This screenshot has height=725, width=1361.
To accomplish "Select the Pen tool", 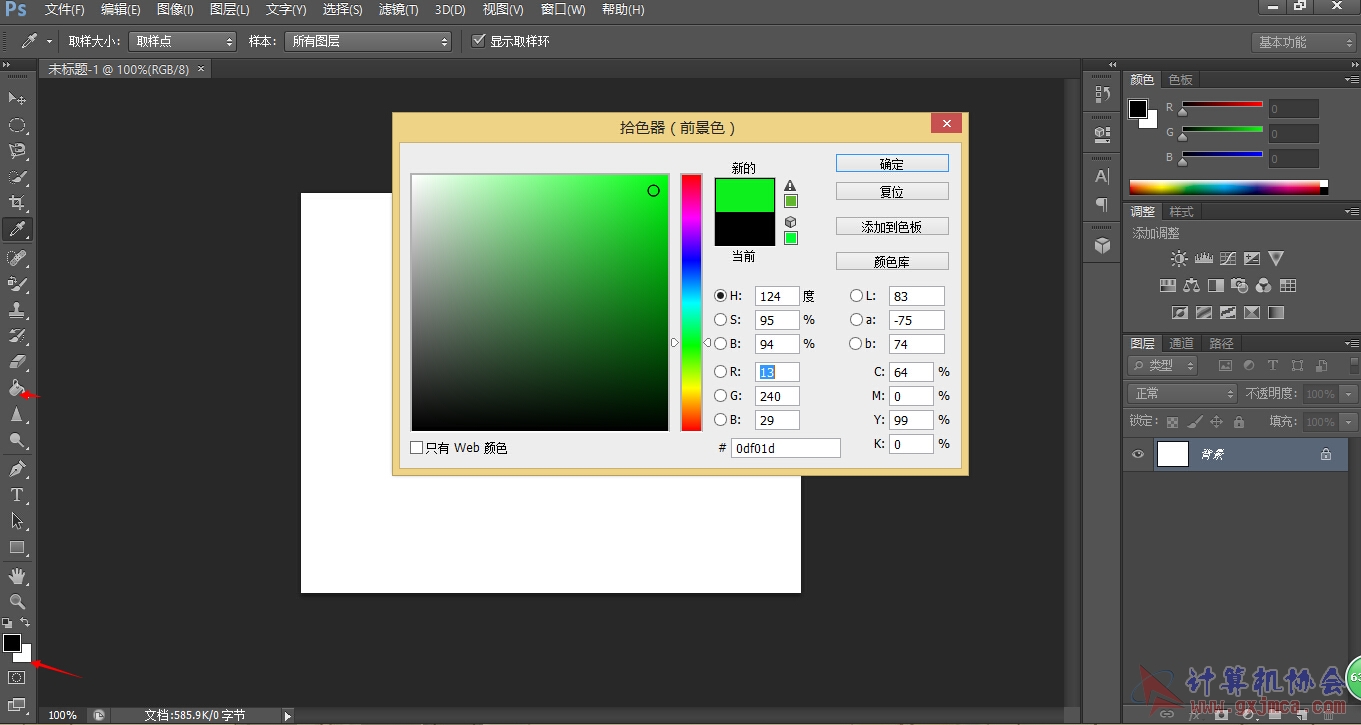I will tap(17, 468).
